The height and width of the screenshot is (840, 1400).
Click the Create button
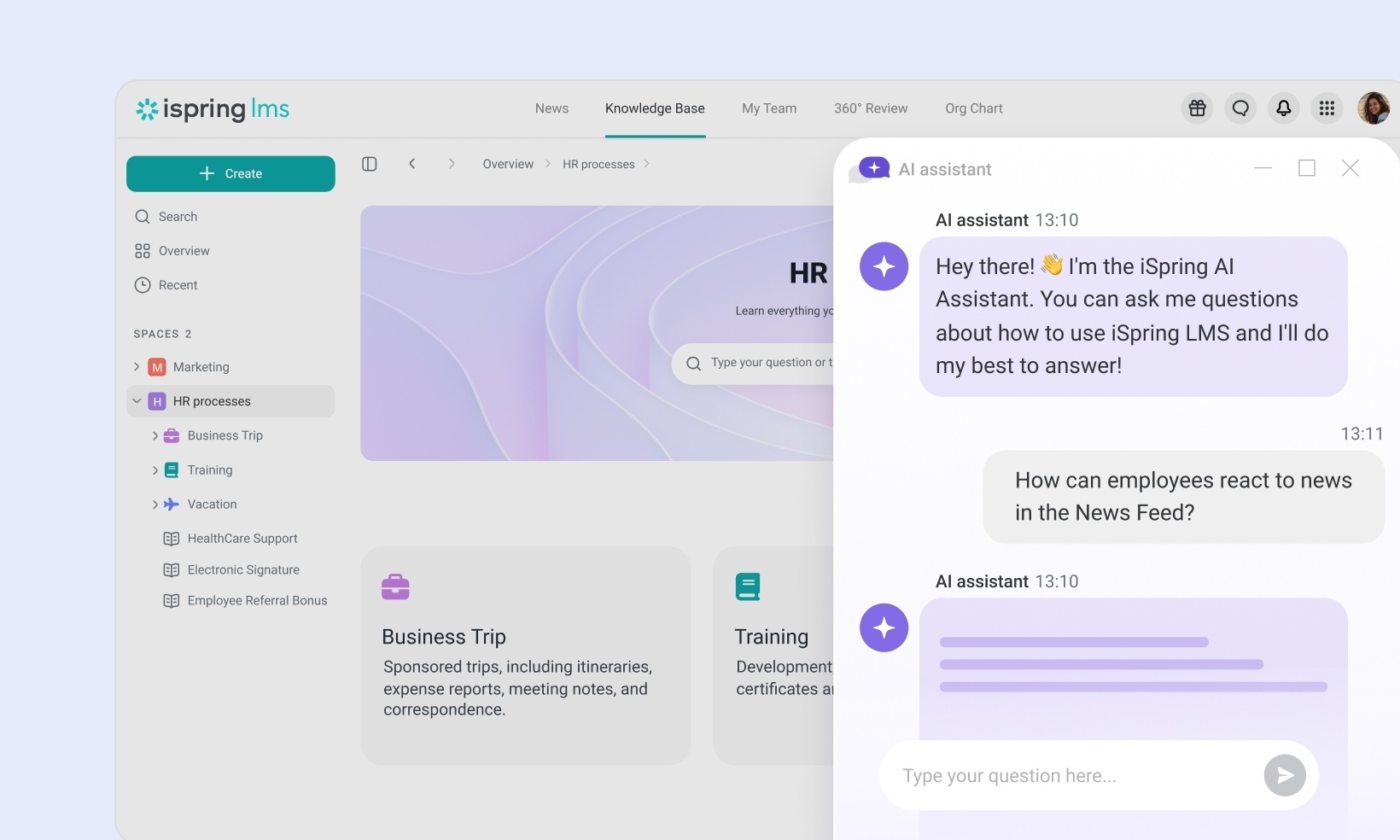(230, 173)
